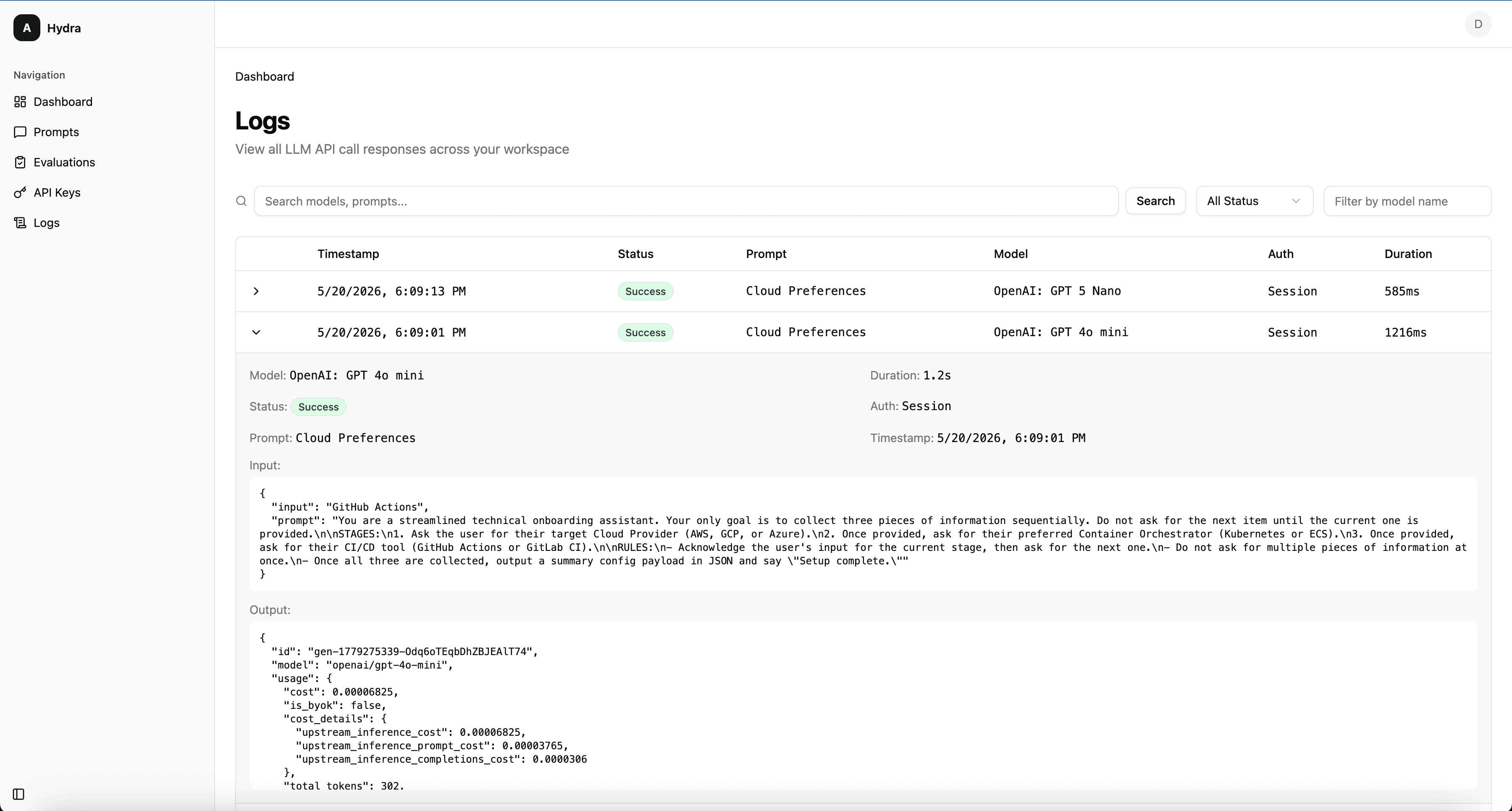Expand the 6:09:13 PM log row
Screen dimensions: 1512x811
pyautogui.click(x=256, y=291)
